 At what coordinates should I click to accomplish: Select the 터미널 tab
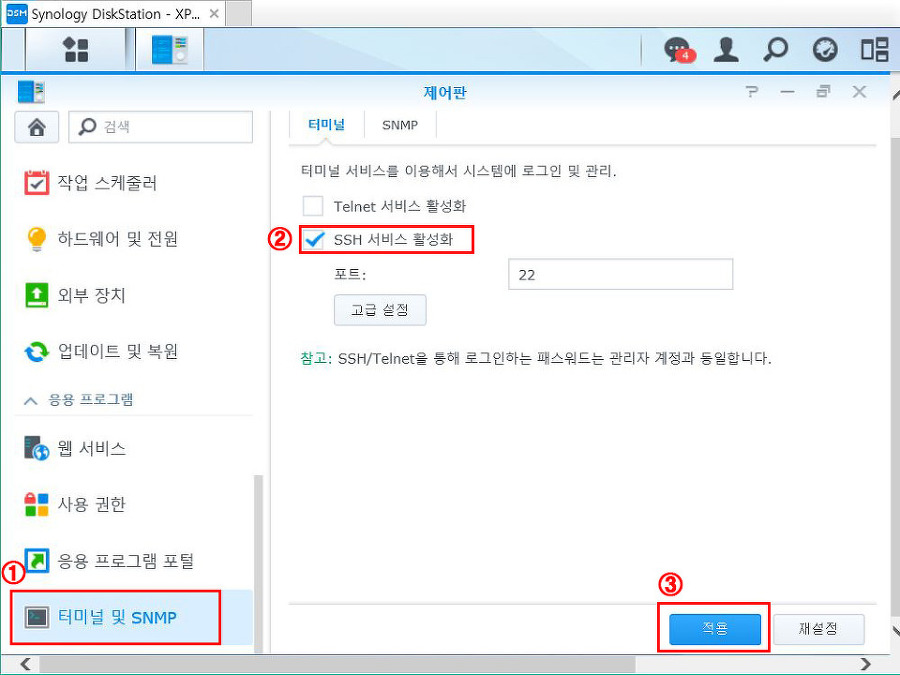tap(326, 126)
